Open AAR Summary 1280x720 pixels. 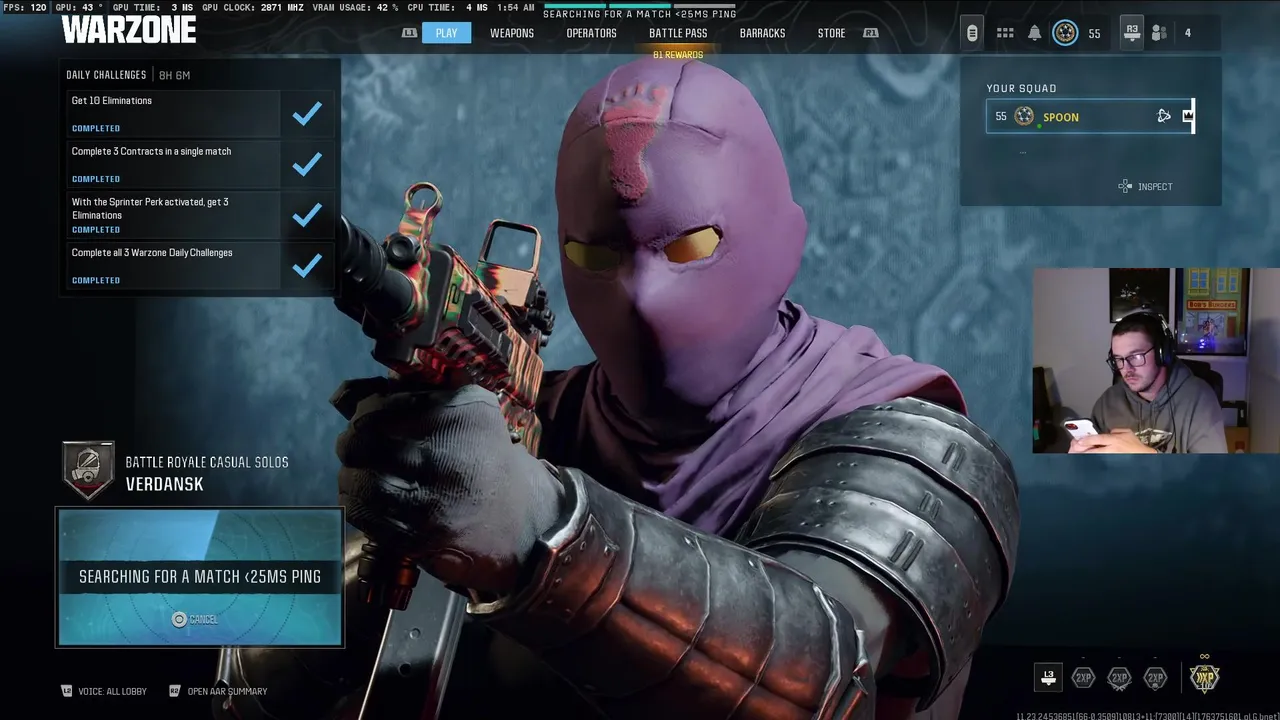[218, 691]
